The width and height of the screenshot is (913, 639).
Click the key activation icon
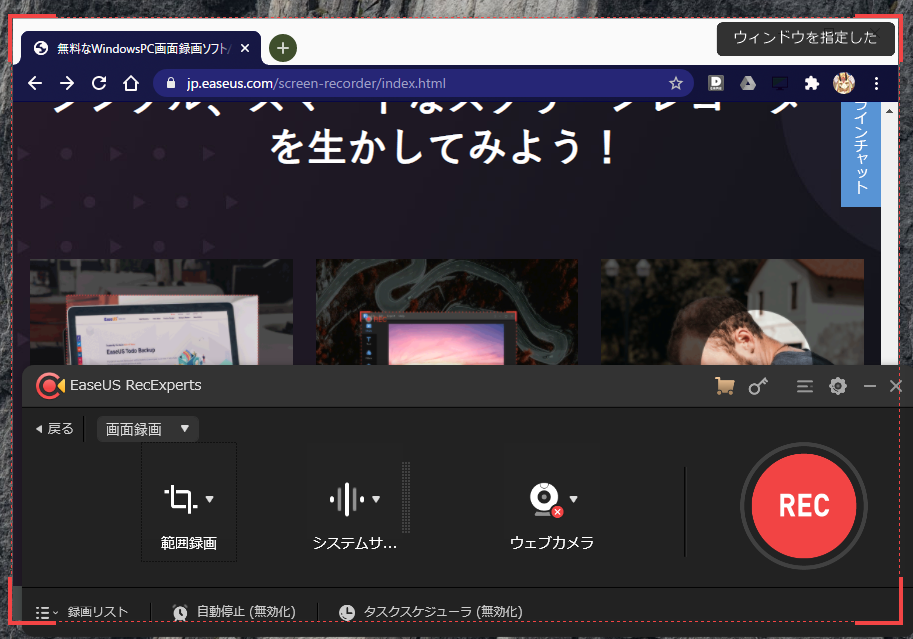coord(758,386)
